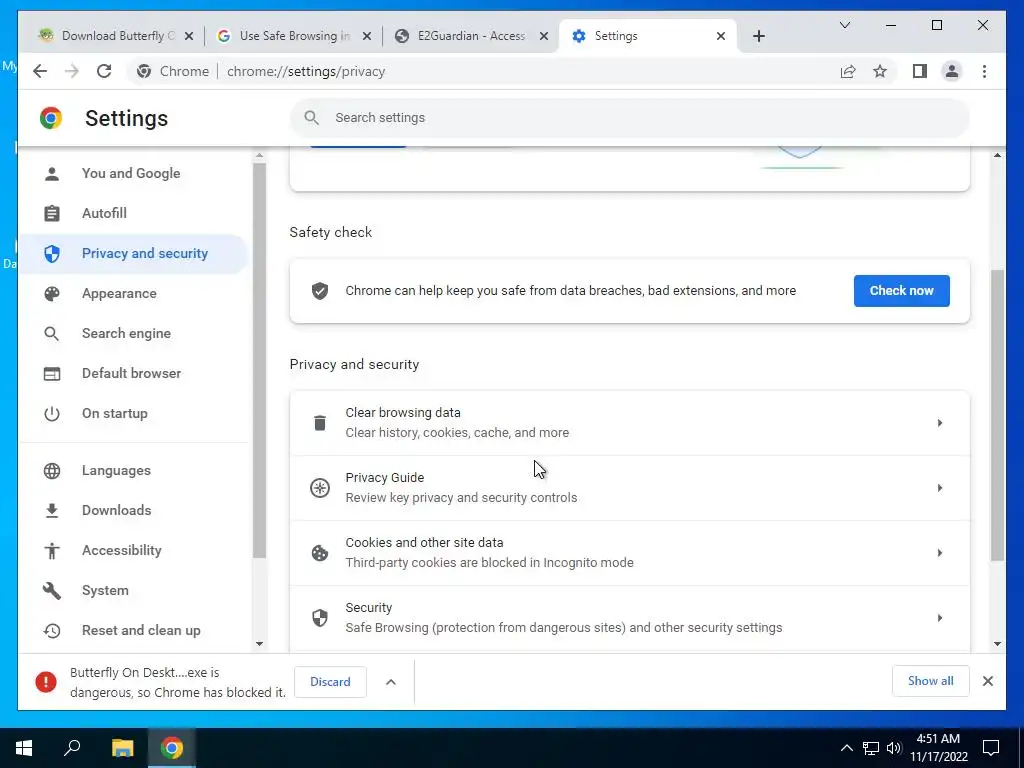
Task: Open Clear browsing data row
Action: (630, 423)
